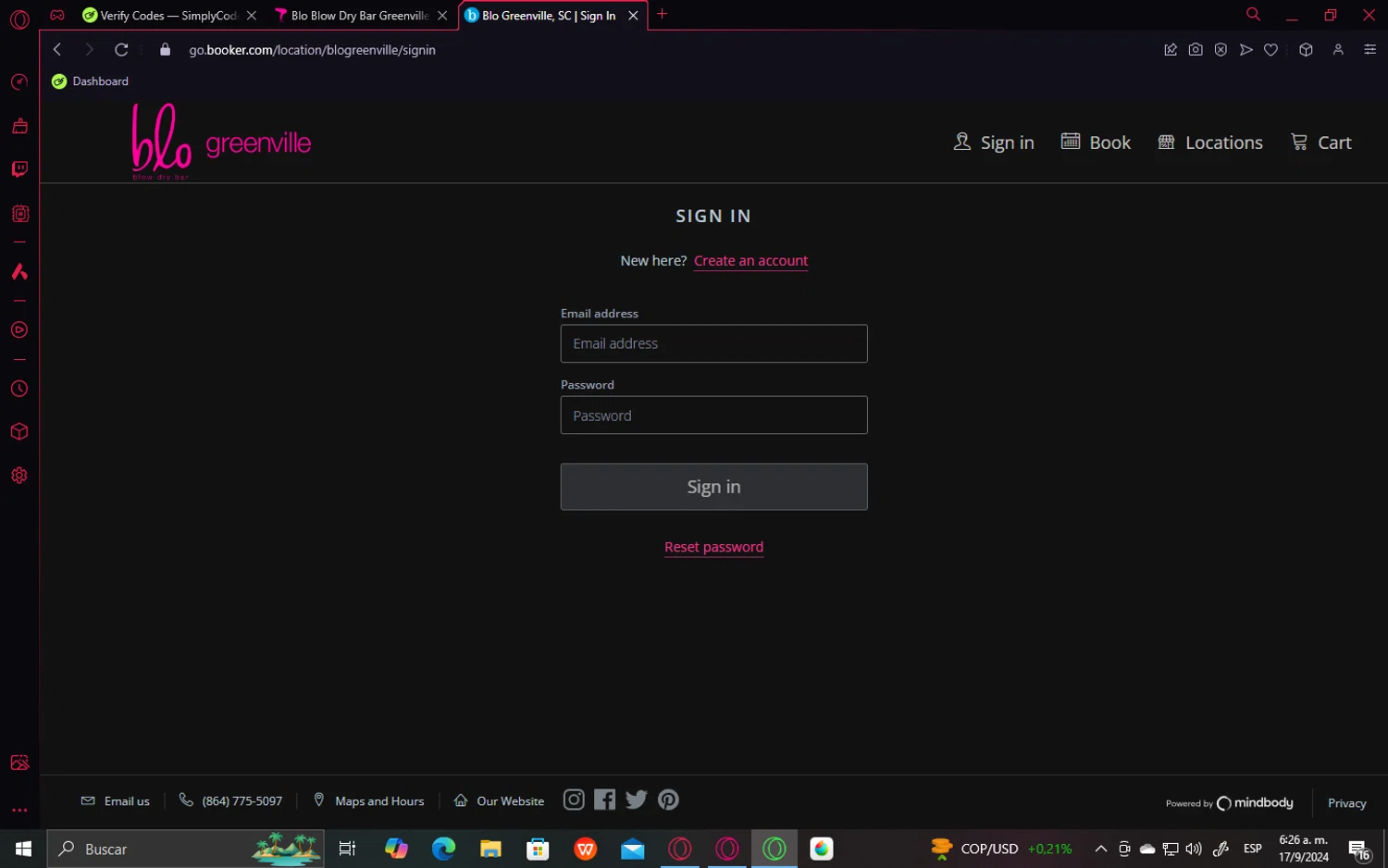Open Blo Instagram page icon

574,800
